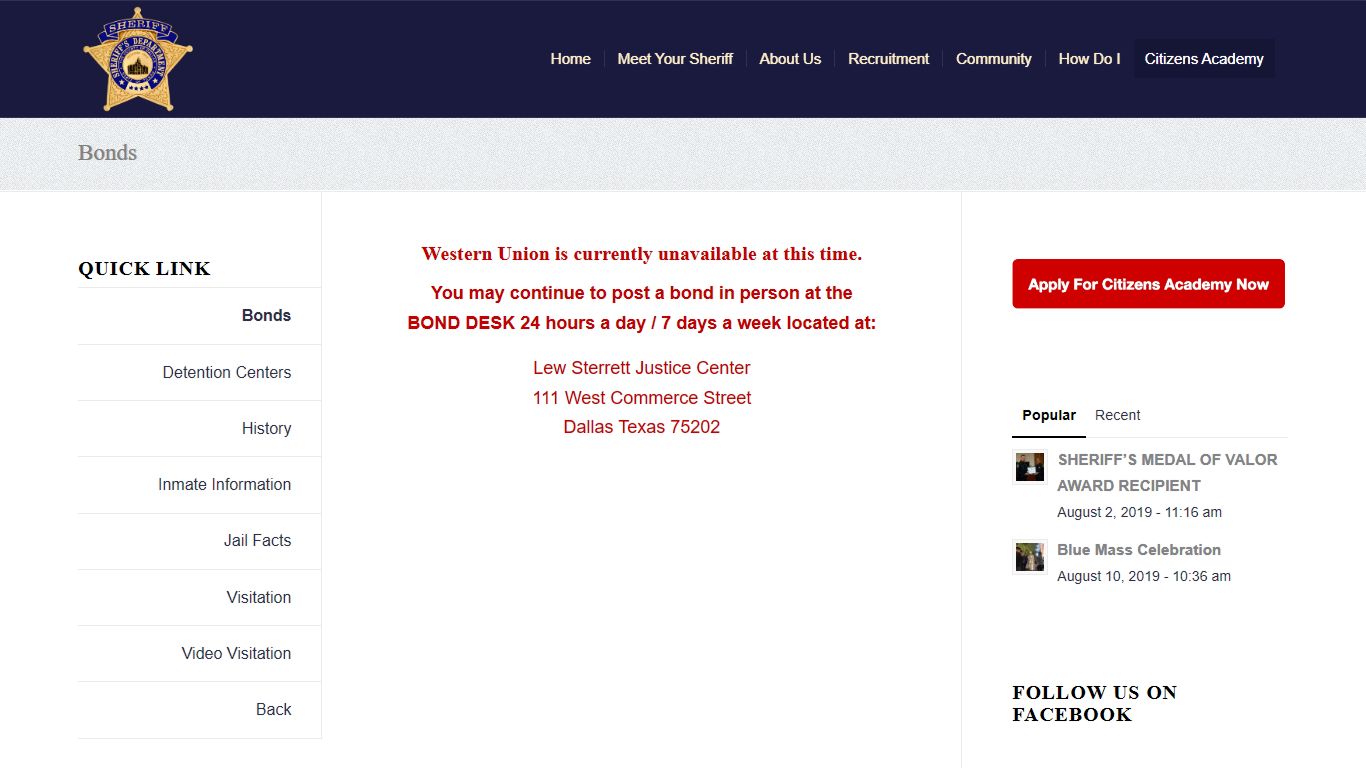Click the Follow Us On Facebook heading
The image size is (1366, 768).
coord(1095,703)
